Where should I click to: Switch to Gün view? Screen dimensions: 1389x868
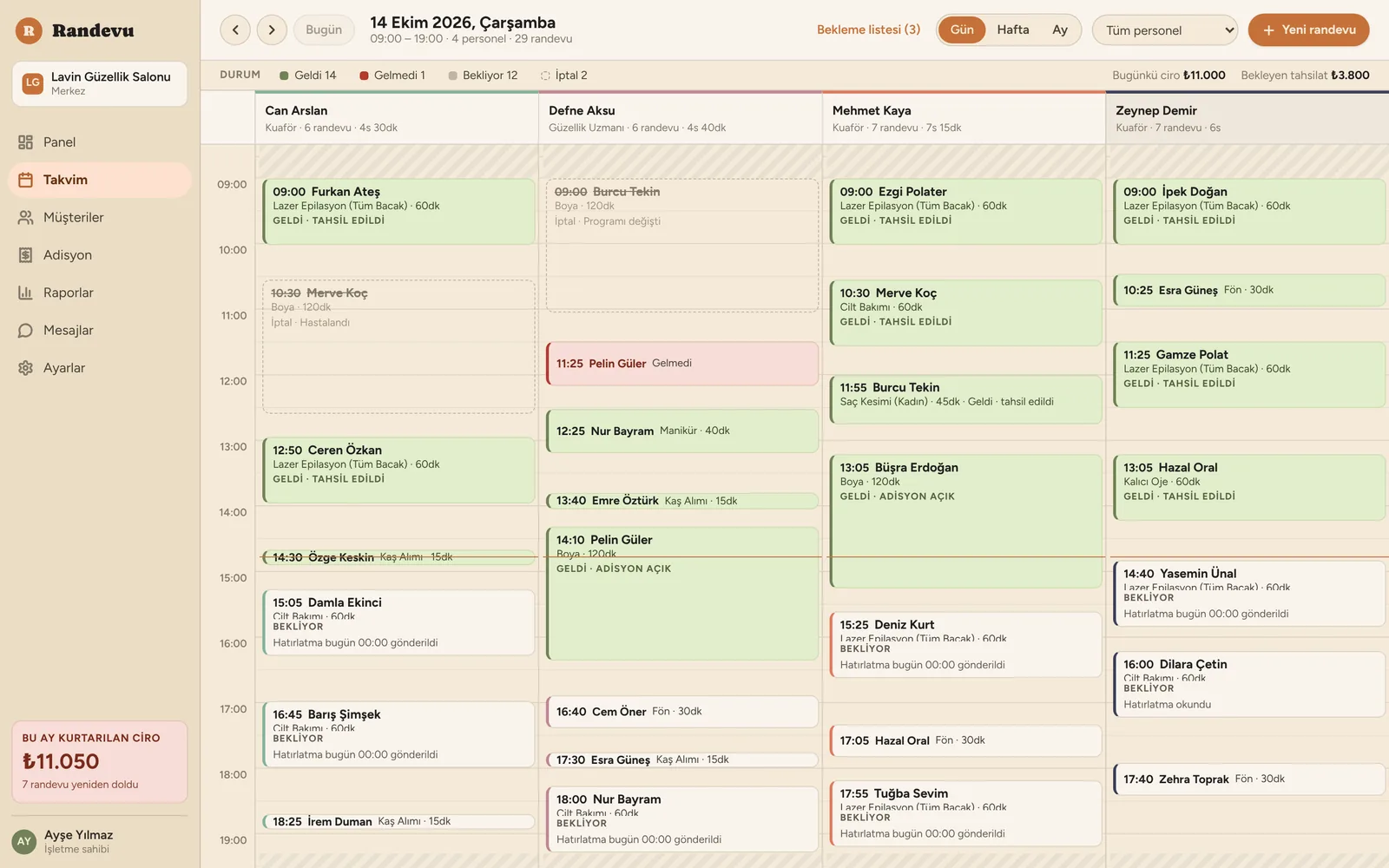[962, 30]
